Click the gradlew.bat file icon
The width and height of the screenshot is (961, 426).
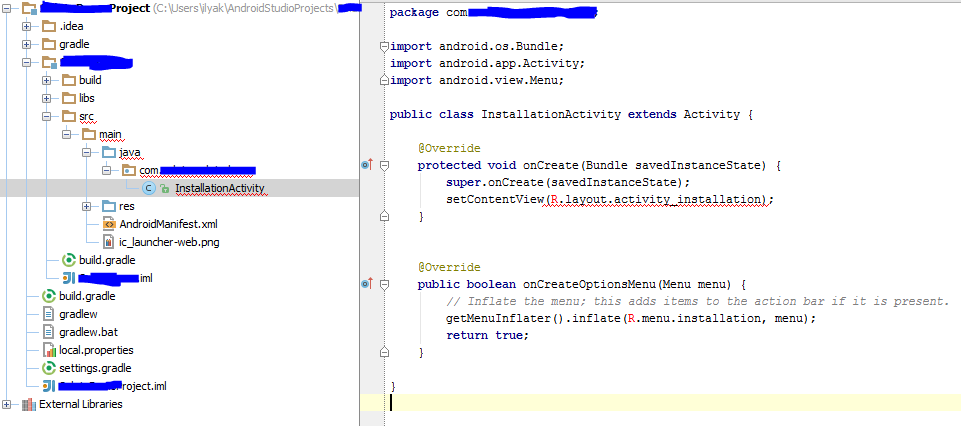48,332
